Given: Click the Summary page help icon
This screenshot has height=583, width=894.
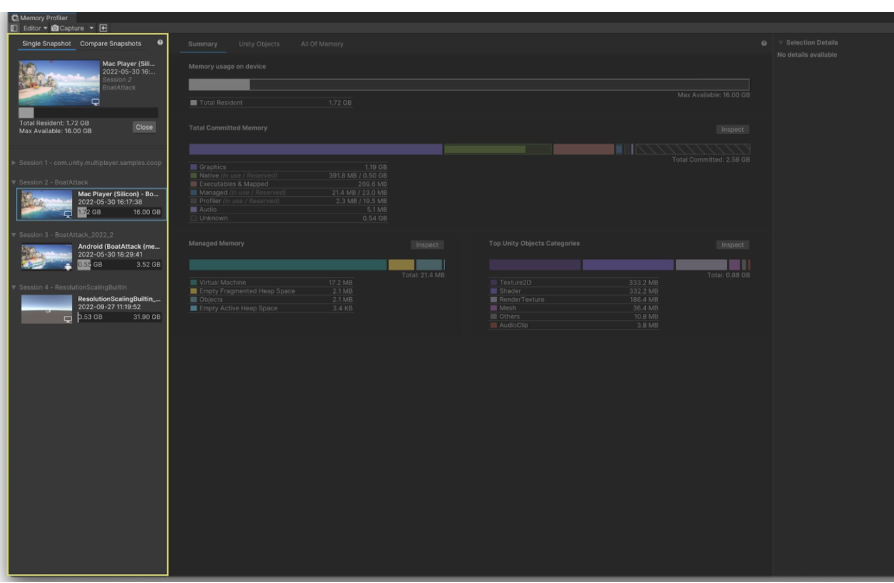Looking at the screenshot, I should (x=763, y=43).
